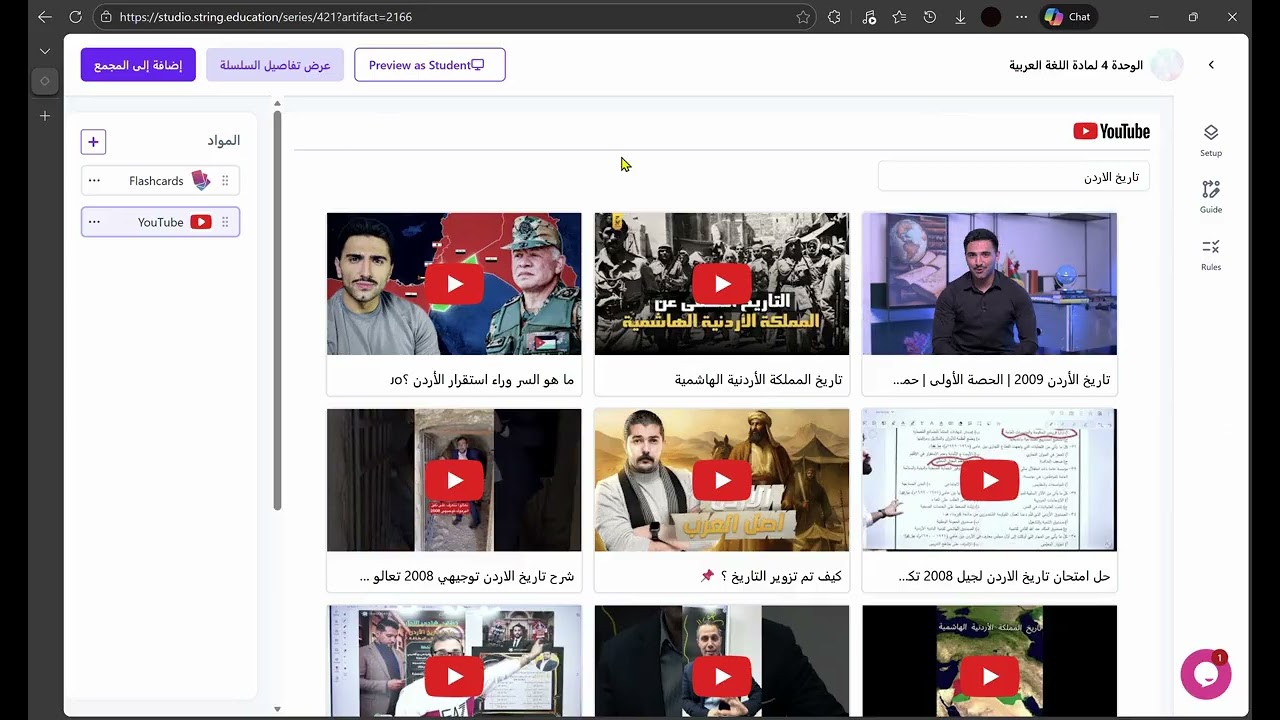Reload the page with browser refresh icon
This screenshot has width=1280, height=720.
click(x=75, y=17)
